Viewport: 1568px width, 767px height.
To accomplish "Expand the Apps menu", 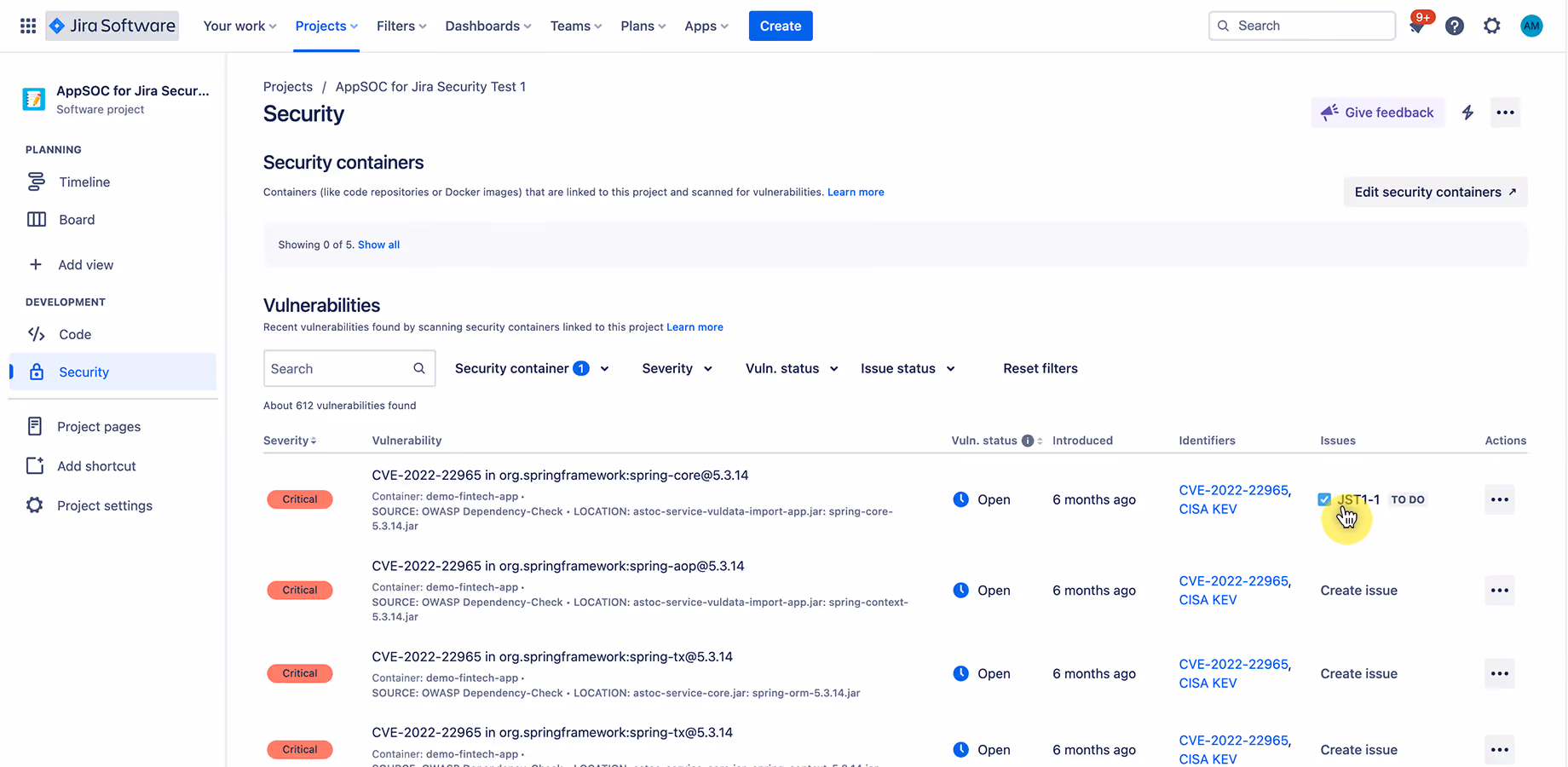I will tap(706, 26).
